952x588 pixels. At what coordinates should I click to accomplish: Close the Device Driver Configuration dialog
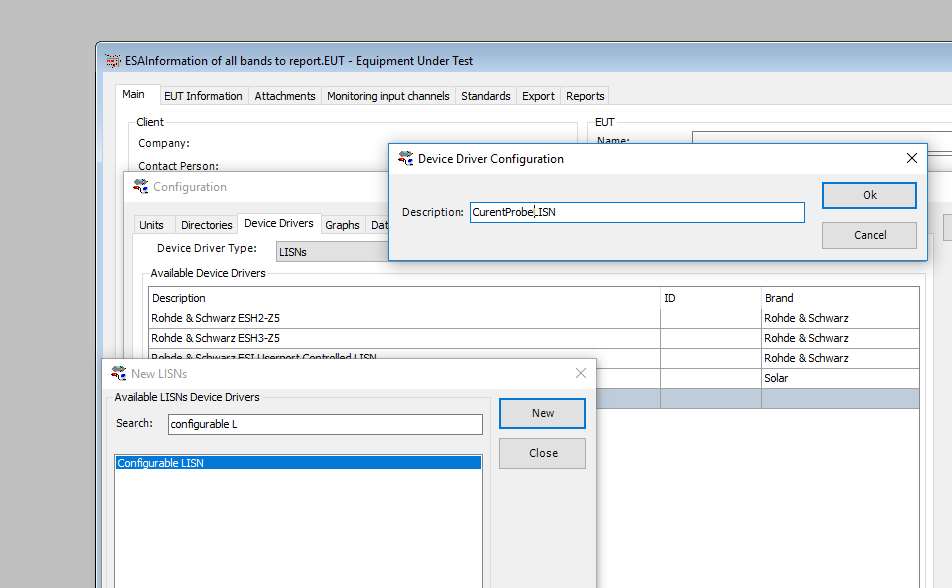click(911, 158)
